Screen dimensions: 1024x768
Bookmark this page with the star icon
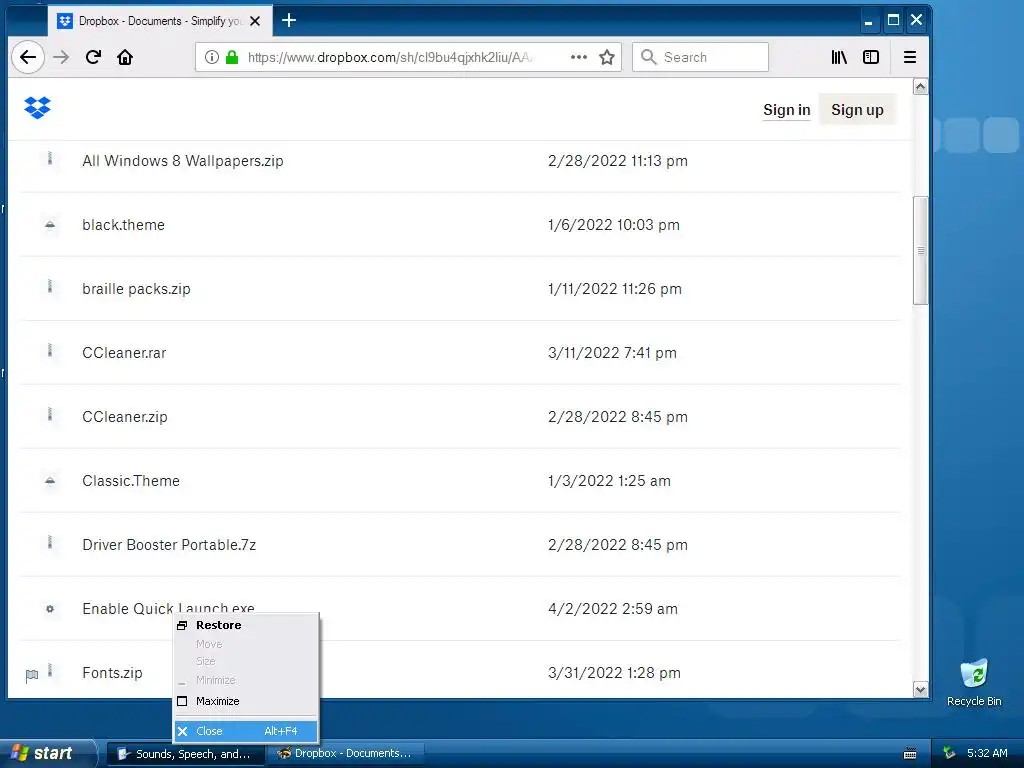pyautogui.click(x=607, y=57)
